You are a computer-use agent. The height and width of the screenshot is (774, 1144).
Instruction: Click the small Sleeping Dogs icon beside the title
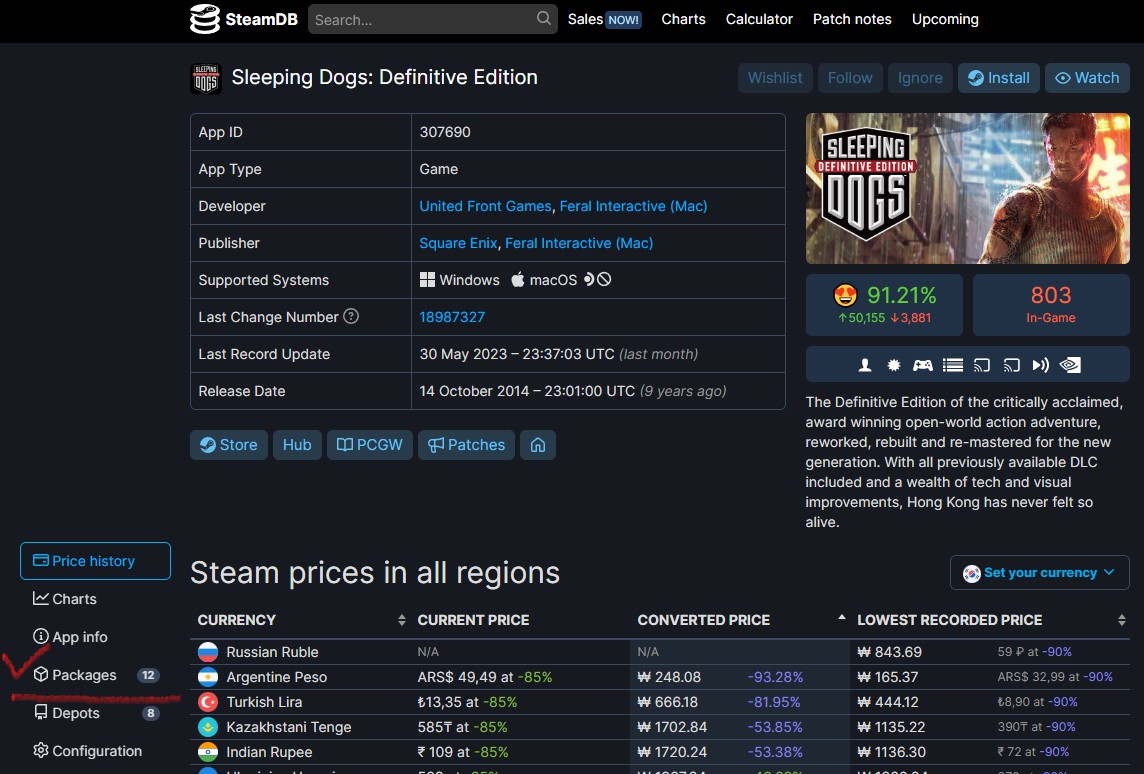206,78
